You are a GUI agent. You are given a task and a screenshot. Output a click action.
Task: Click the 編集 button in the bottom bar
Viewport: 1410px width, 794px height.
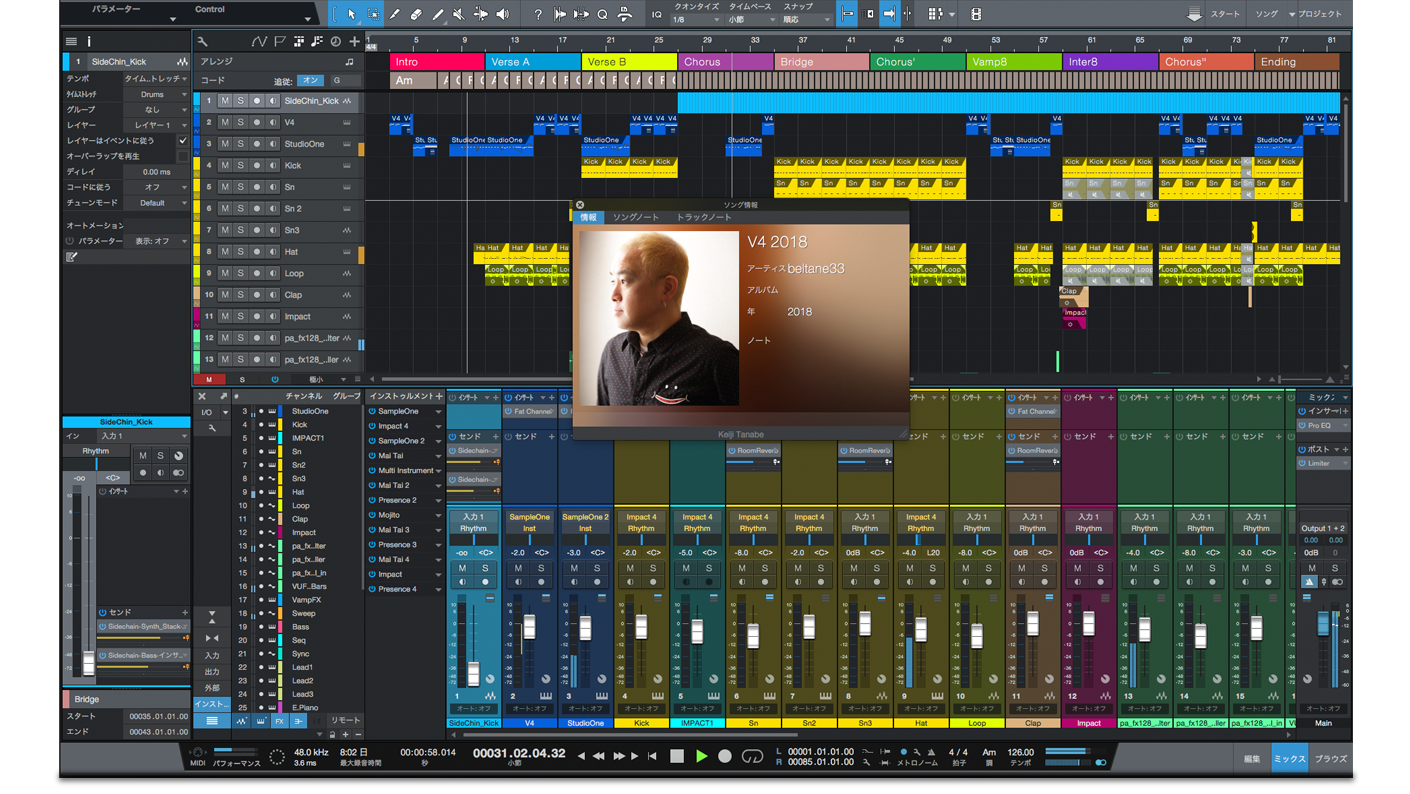tap(1252, 759)
